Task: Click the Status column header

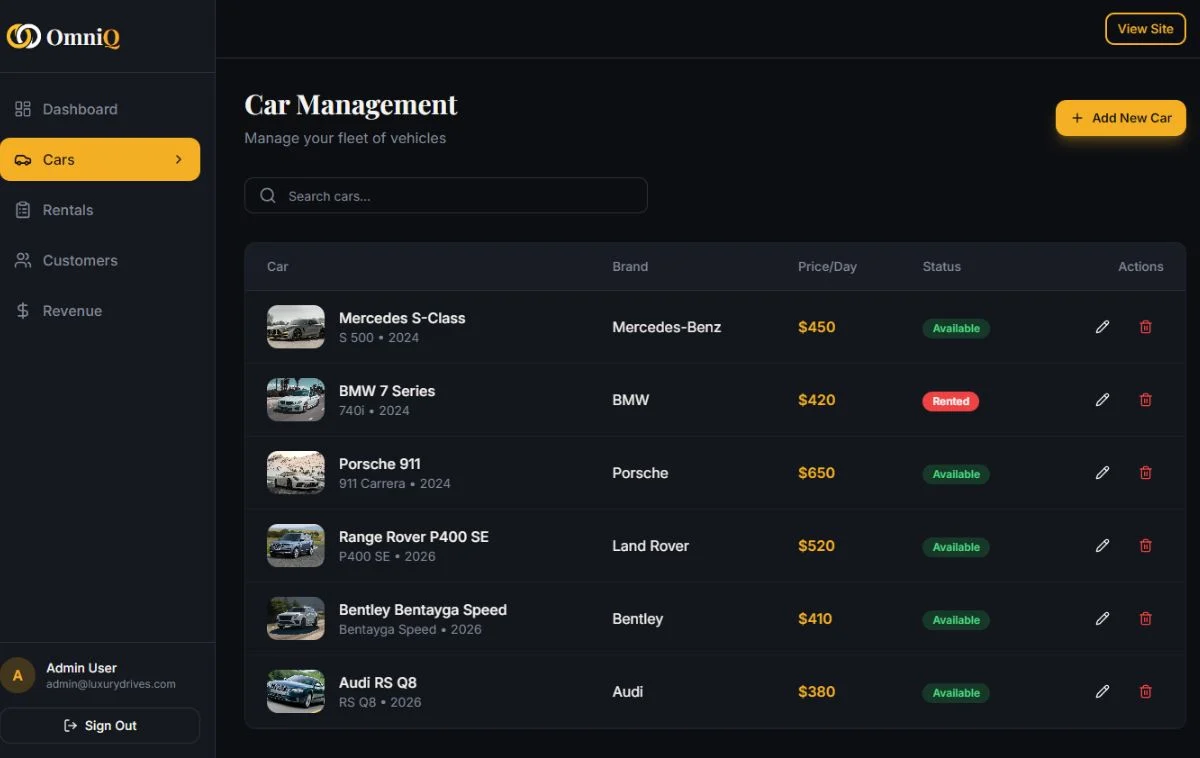Action: (x=942, y=267)
